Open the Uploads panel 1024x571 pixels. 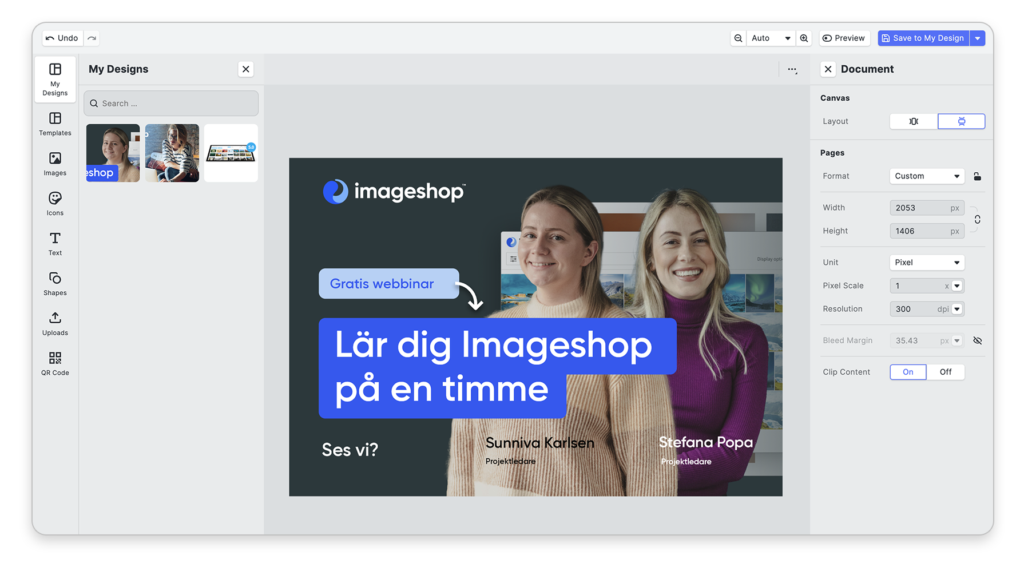click(x=55, y=323)
